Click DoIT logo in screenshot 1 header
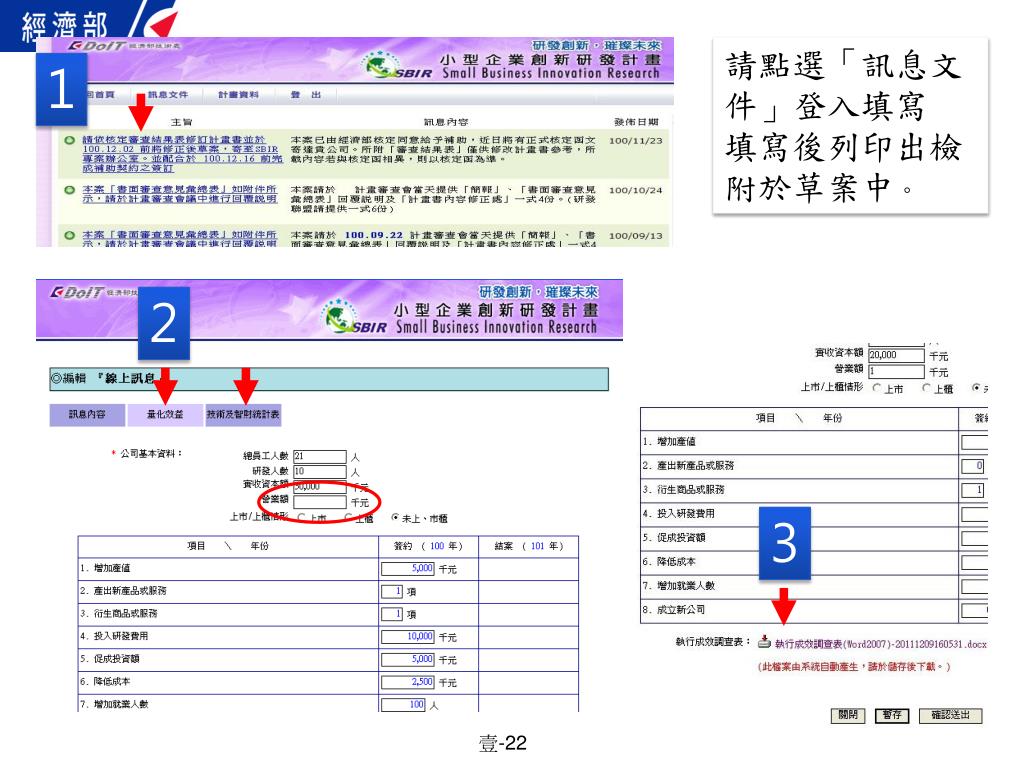 pyautogui.click(x=97, y=46)
